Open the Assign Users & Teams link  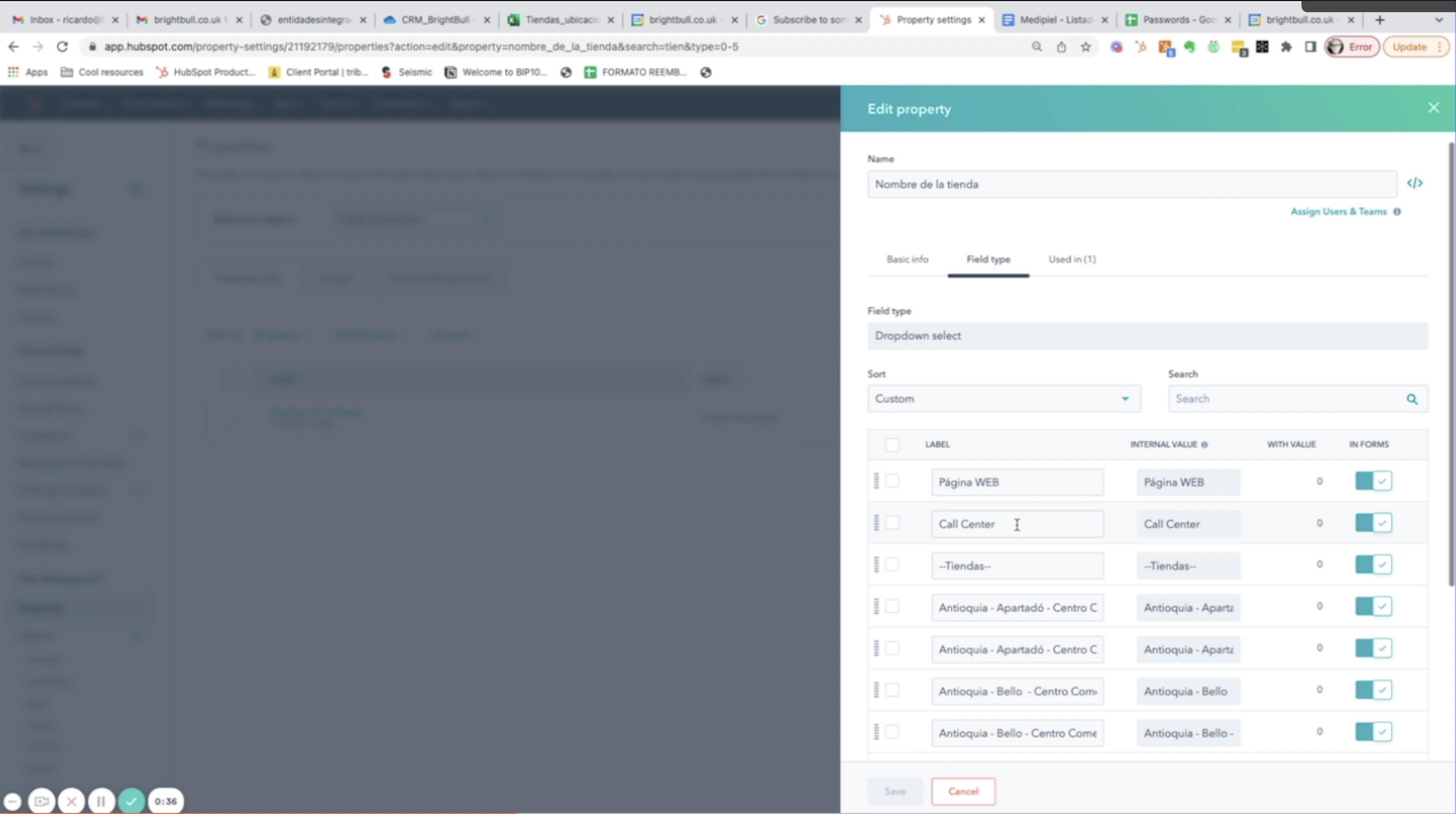1338,211
